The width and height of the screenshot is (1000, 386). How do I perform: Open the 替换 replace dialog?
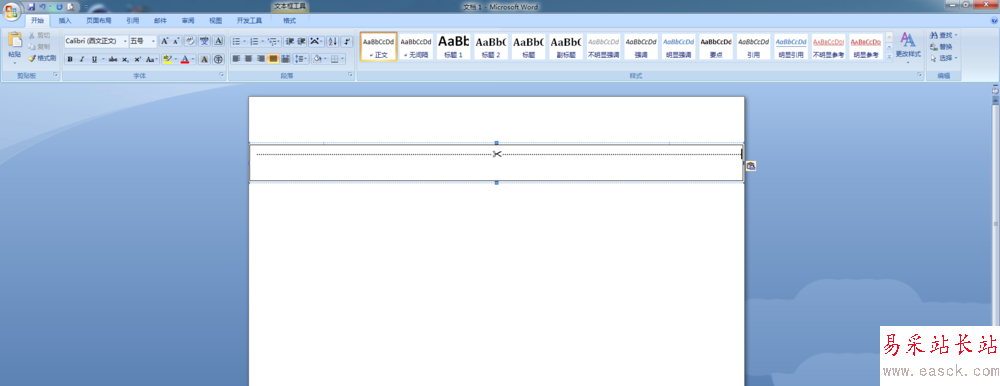pos(941,47)
